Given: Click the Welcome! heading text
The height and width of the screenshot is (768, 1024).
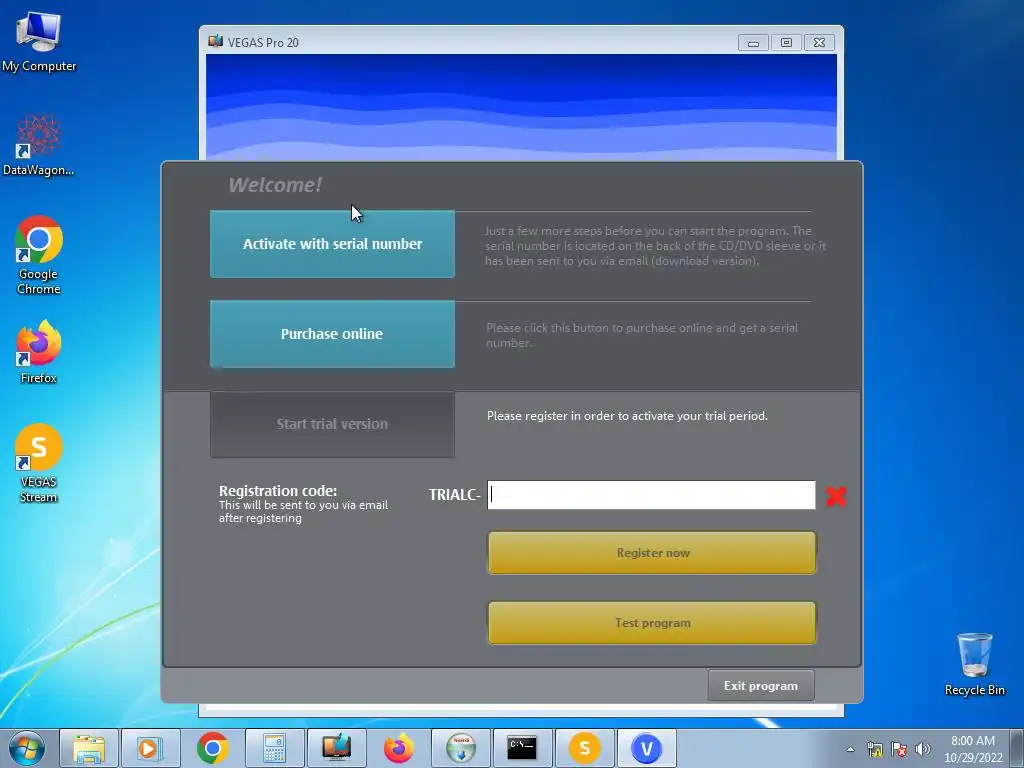Looking at the screenshot, I should tap(275, 185).
